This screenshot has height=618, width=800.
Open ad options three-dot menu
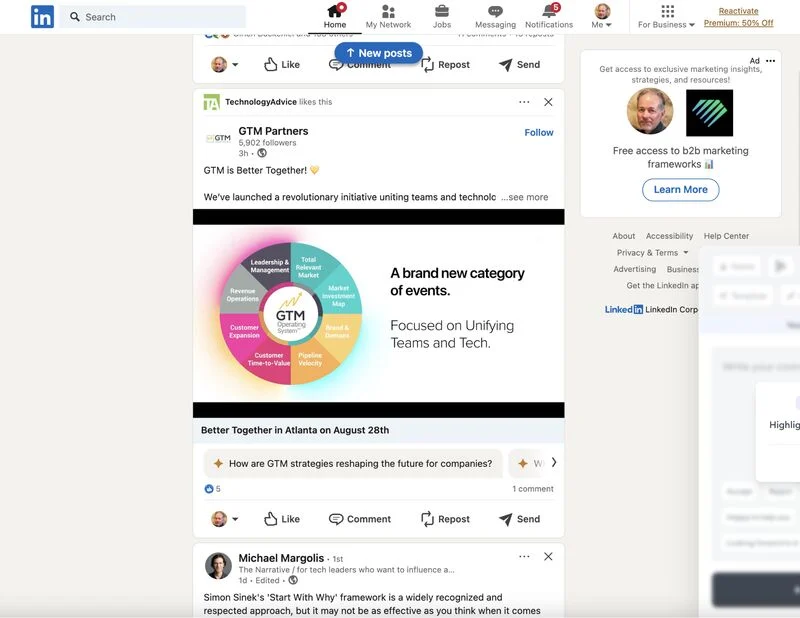tap(770, 61)
